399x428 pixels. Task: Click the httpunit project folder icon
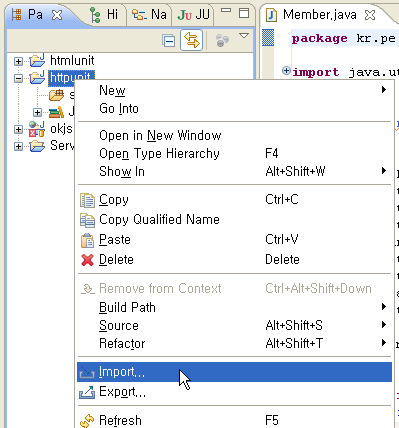[37, 77]
